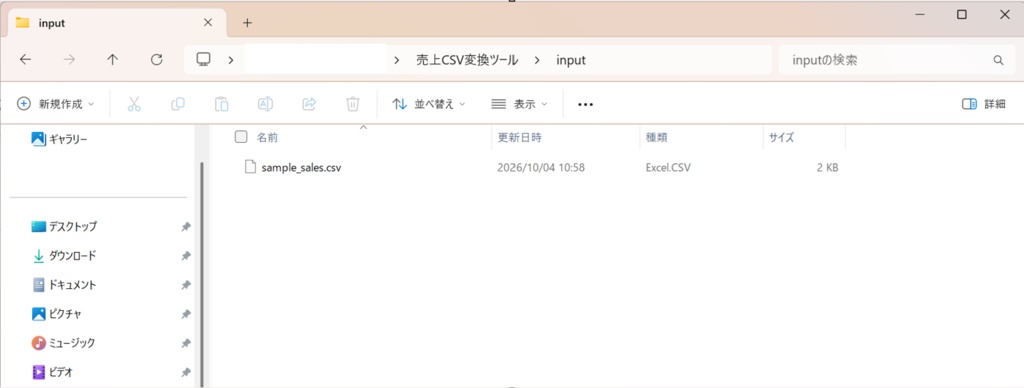Toggle the 詳細 details pane
The width and height of the screenshot is (1024, 388).
click(x=984, y=104)
